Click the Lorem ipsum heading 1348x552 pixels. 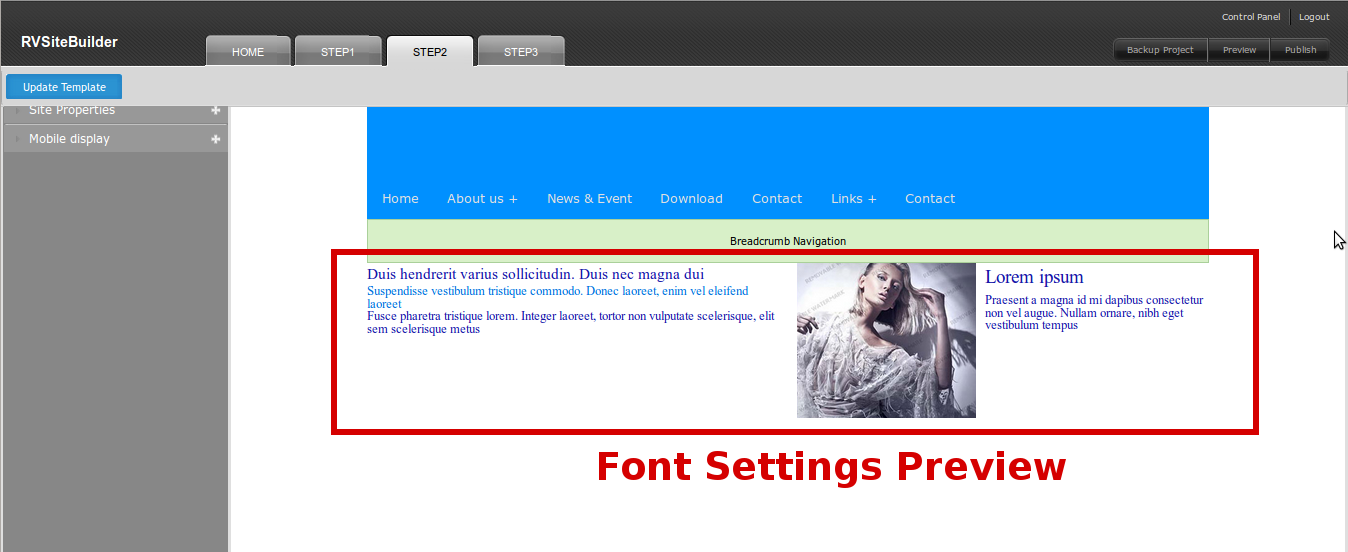1034,277
